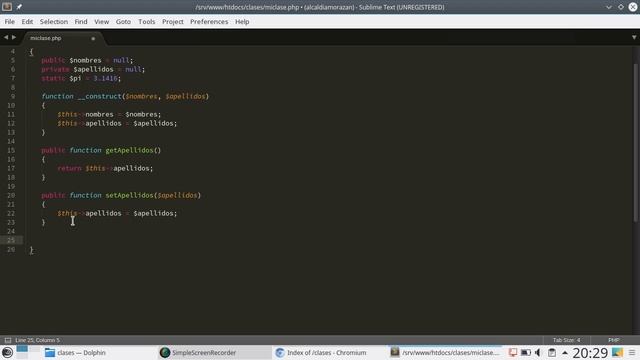Open the KDE application launcher
Screen dimensions: 640x360
coord(7,352)
